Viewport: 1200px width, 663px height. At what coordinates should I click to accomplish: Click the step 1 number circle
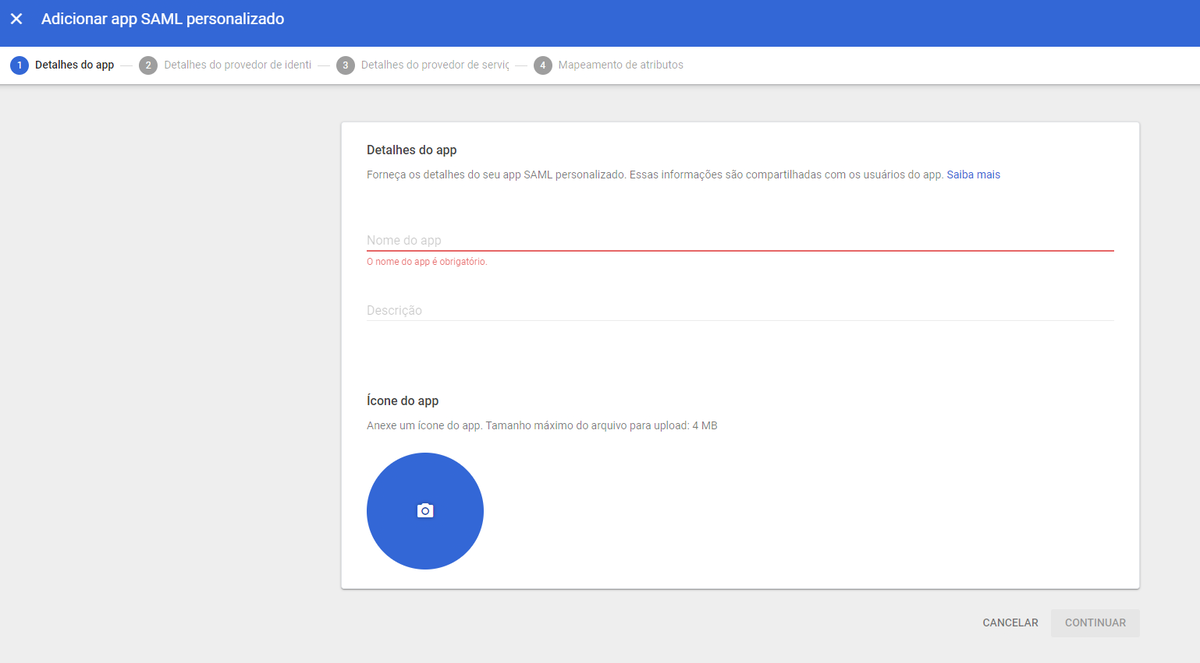click(19, 65)
